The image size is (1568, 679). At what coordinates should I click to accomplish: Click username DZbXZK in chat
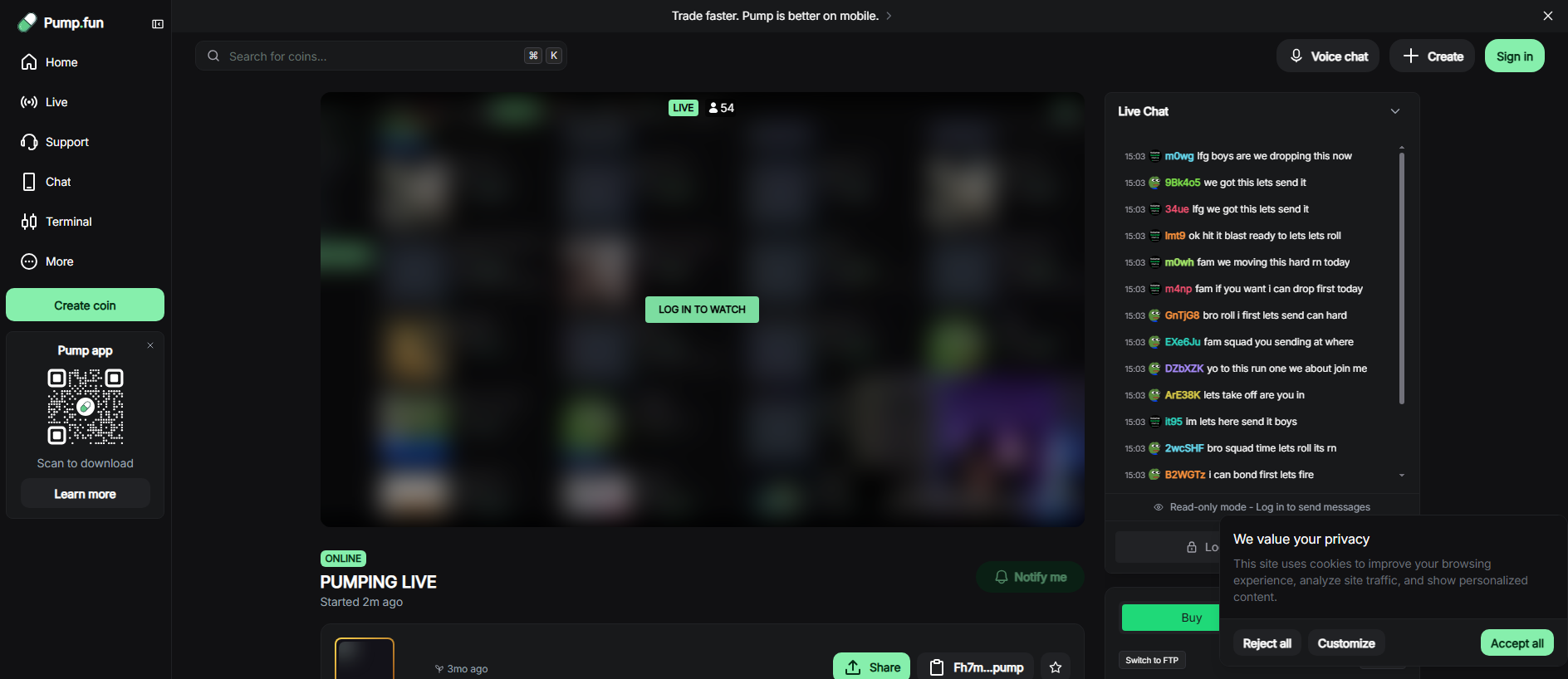[1184, 369]
